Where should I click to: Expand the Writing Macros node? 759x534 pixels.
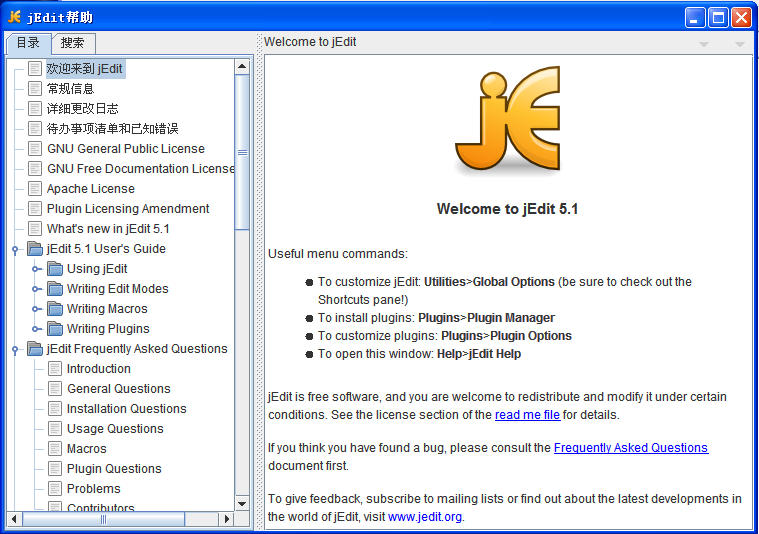pos(36,309)
